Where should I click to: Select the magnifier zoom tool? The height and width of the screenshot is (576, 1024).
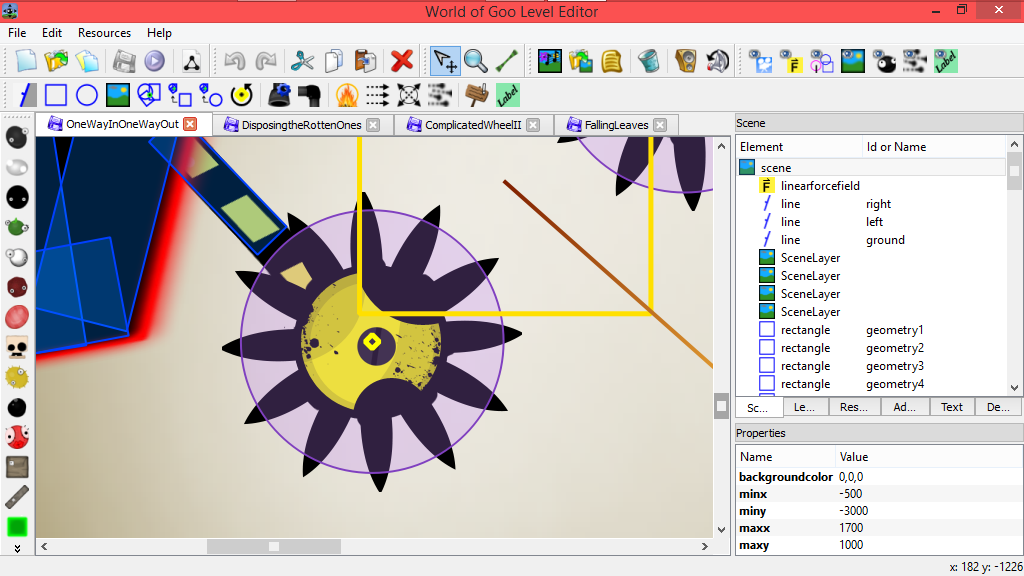[x=475, y=61]
